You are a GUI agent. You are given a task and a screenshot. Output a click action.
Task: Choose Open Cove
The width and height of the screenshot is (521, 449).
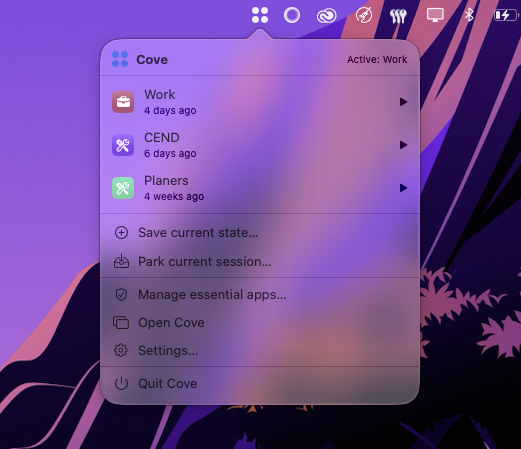point(260,323)
